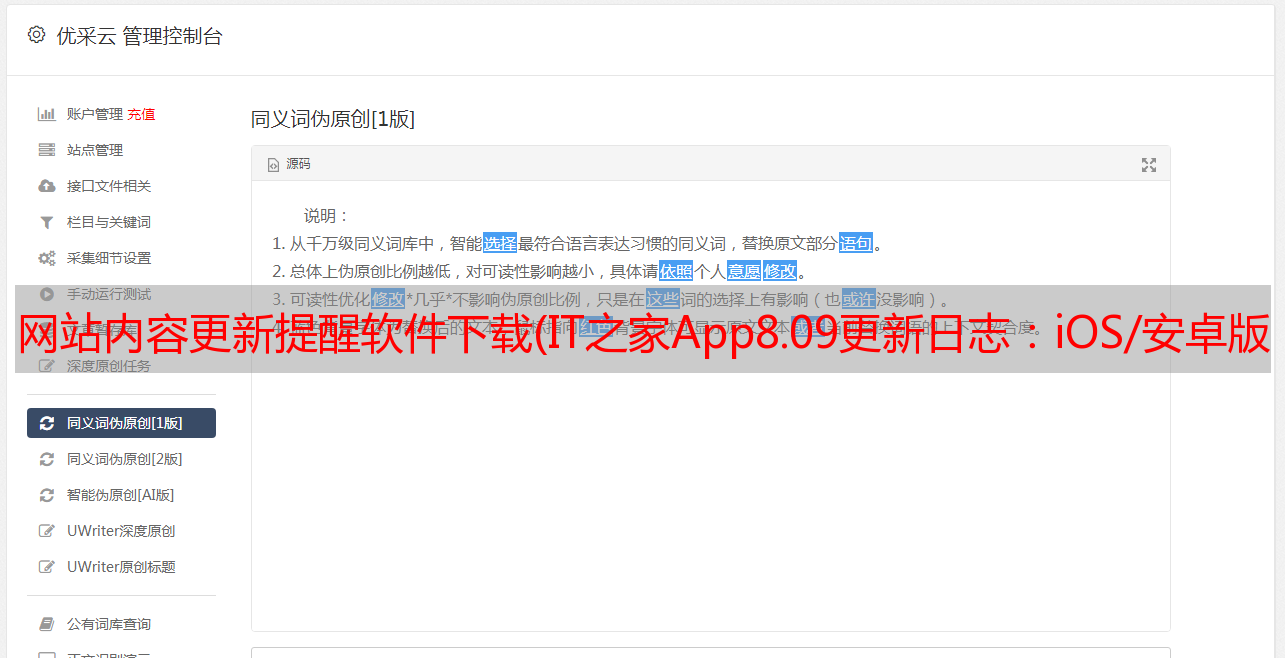Click the play icon beside 手动运行测试

(46, 294)
